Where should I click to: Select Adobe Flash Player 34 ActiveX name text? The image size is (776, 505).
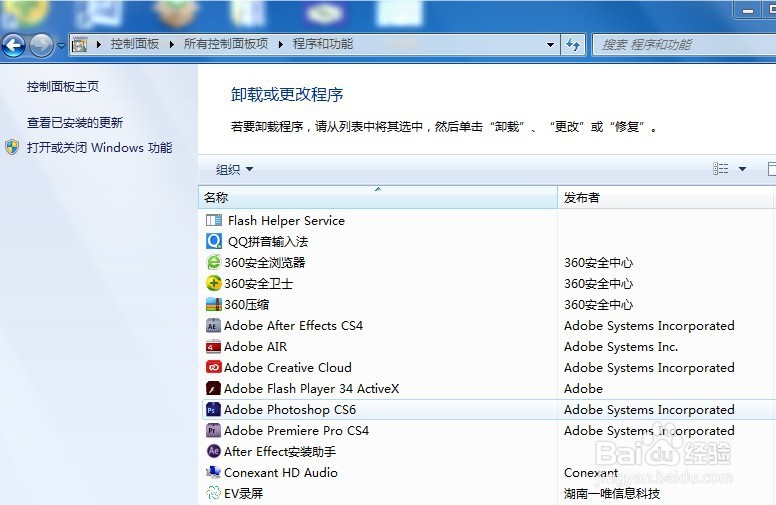311,389
